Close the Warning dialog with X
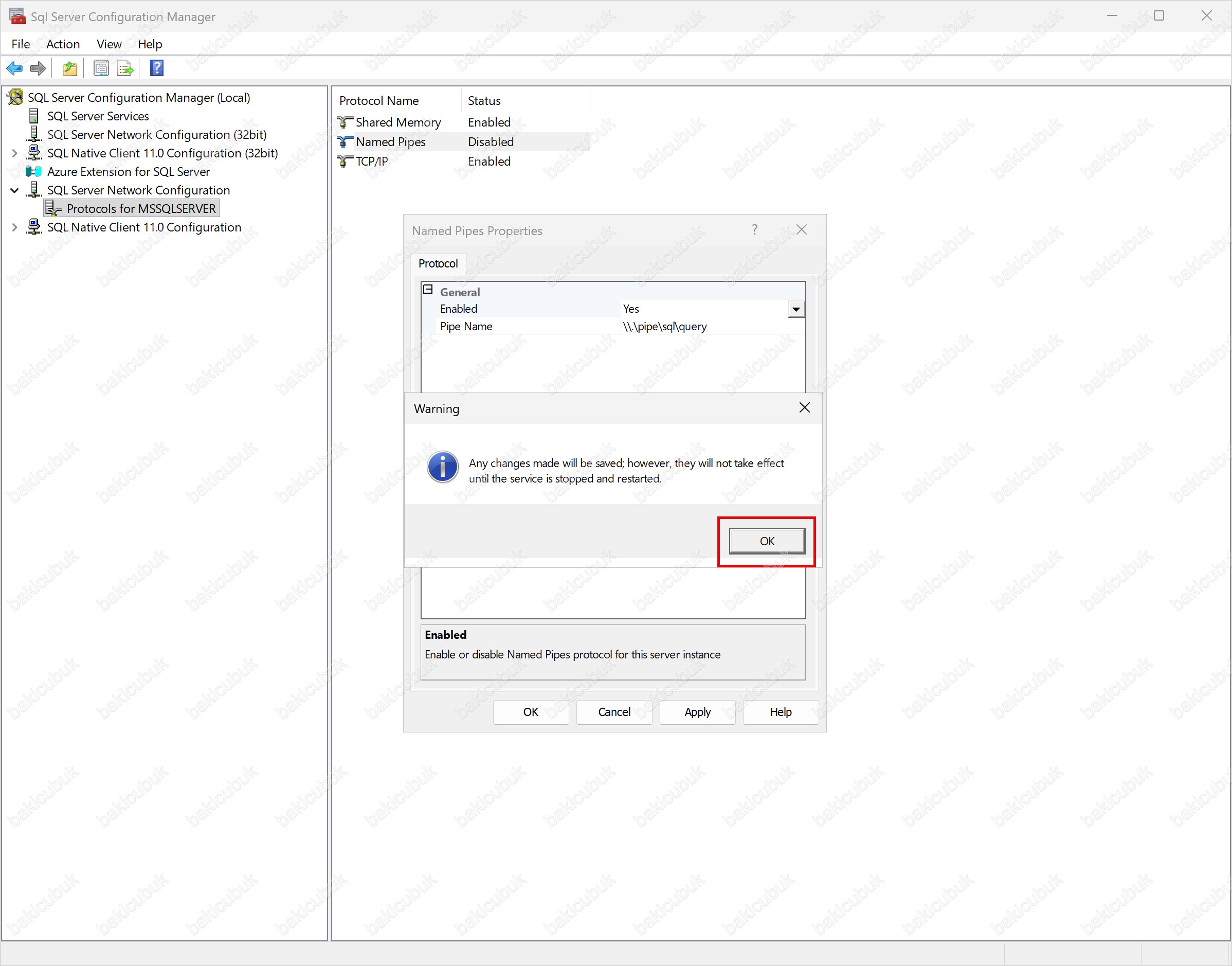Screen dimensions: 1232x966 pyautogui.click(x=804, y=408)
